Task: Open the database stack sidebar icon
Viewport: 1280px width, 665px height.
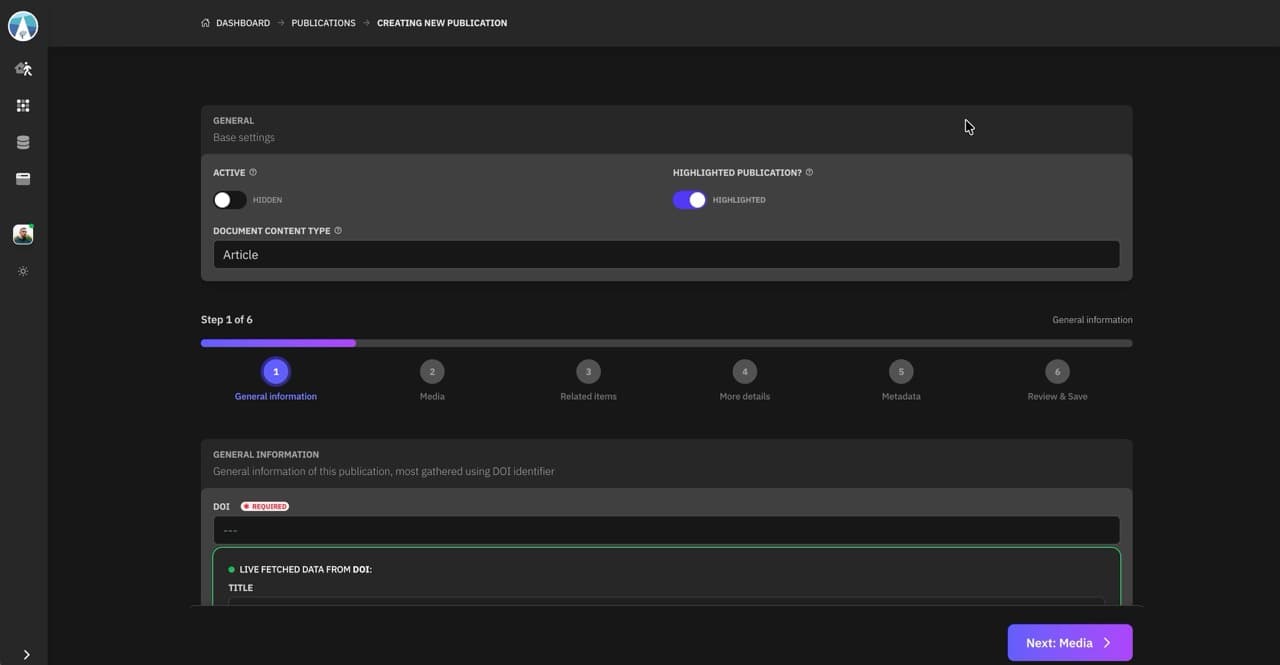Action: [23, 143]
